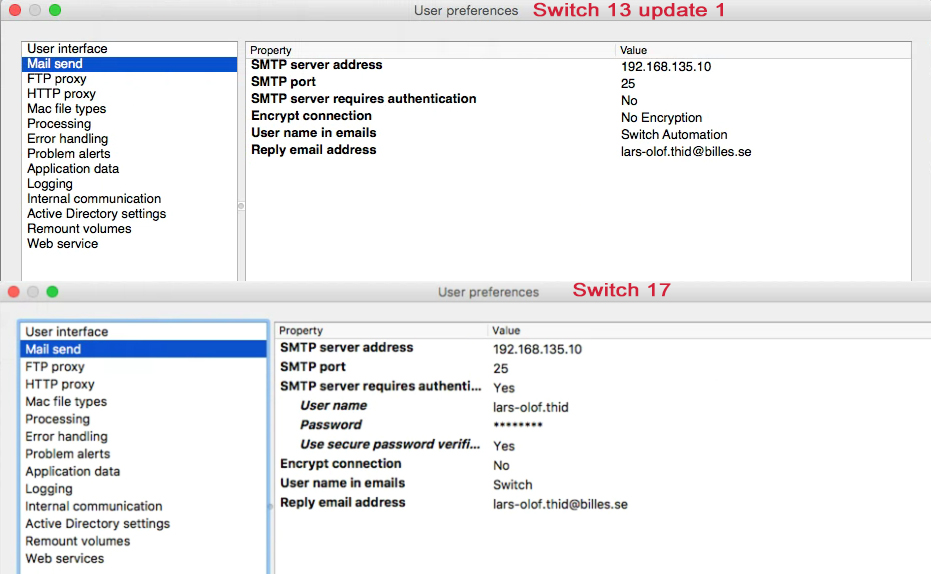The width and height of the screenshot is (931, 574).
Task: Click green zoom button of Switch 13 window
Action: [x=55, y=10]
